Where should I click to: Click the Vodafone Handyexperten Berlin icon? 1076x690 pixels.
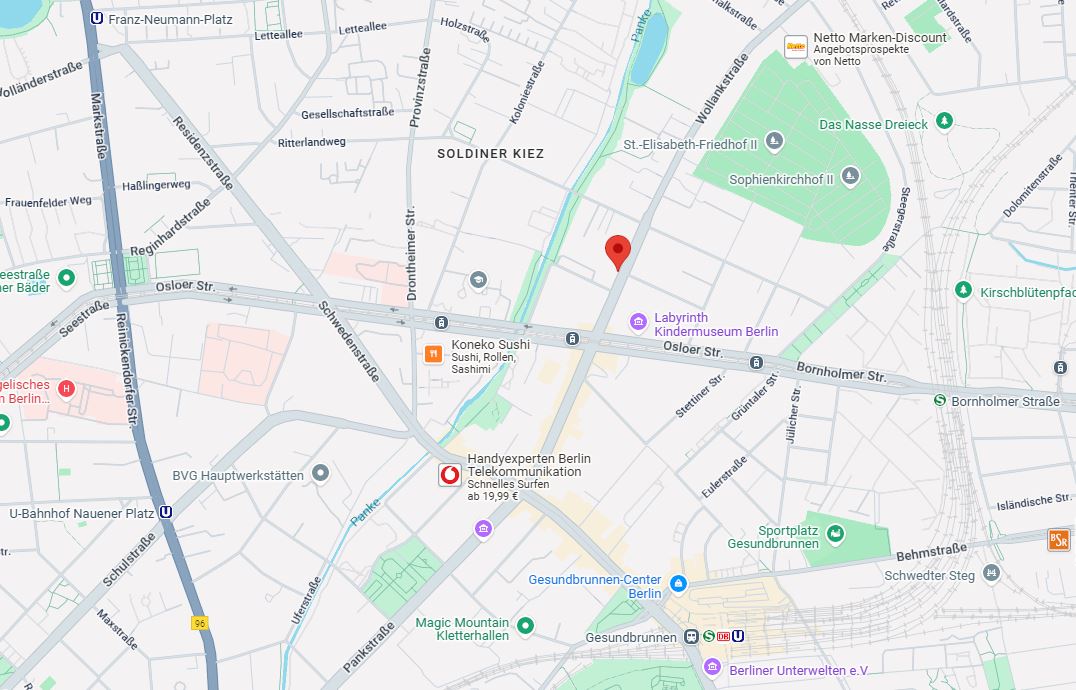(x=449, y=475)
